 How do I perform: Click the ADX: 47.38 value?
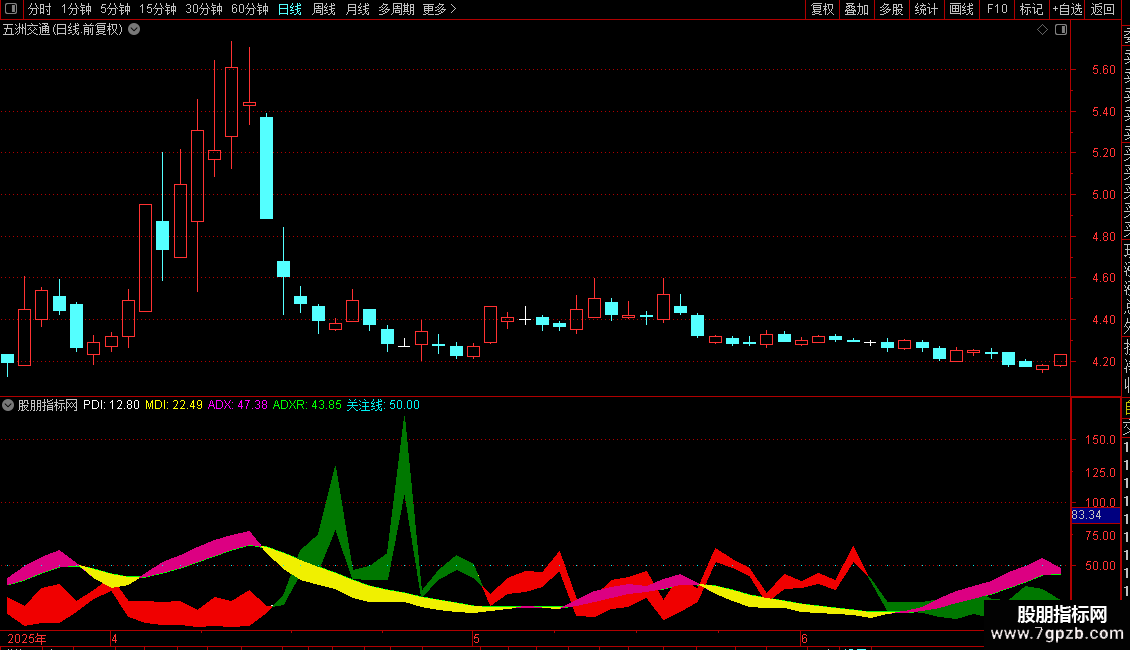click(x=238, y=405)
